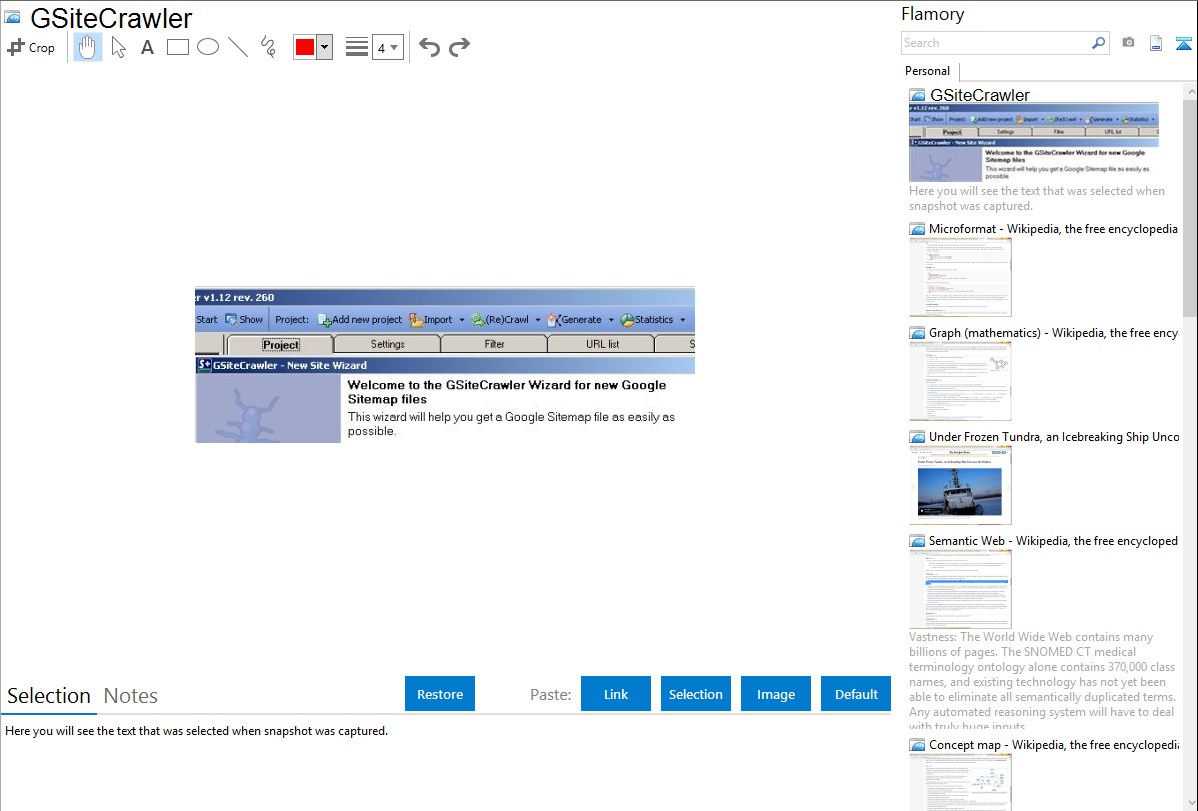Click the page document icon in Flamory
Screen dimensions: 1198x811
[1156, 43]
